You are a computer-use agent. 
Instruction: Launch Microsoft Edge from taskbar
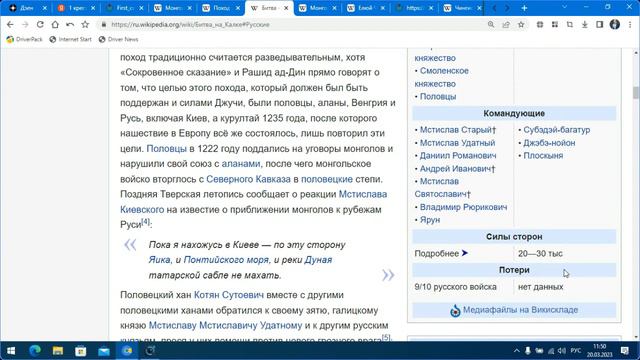coord(35,351)
